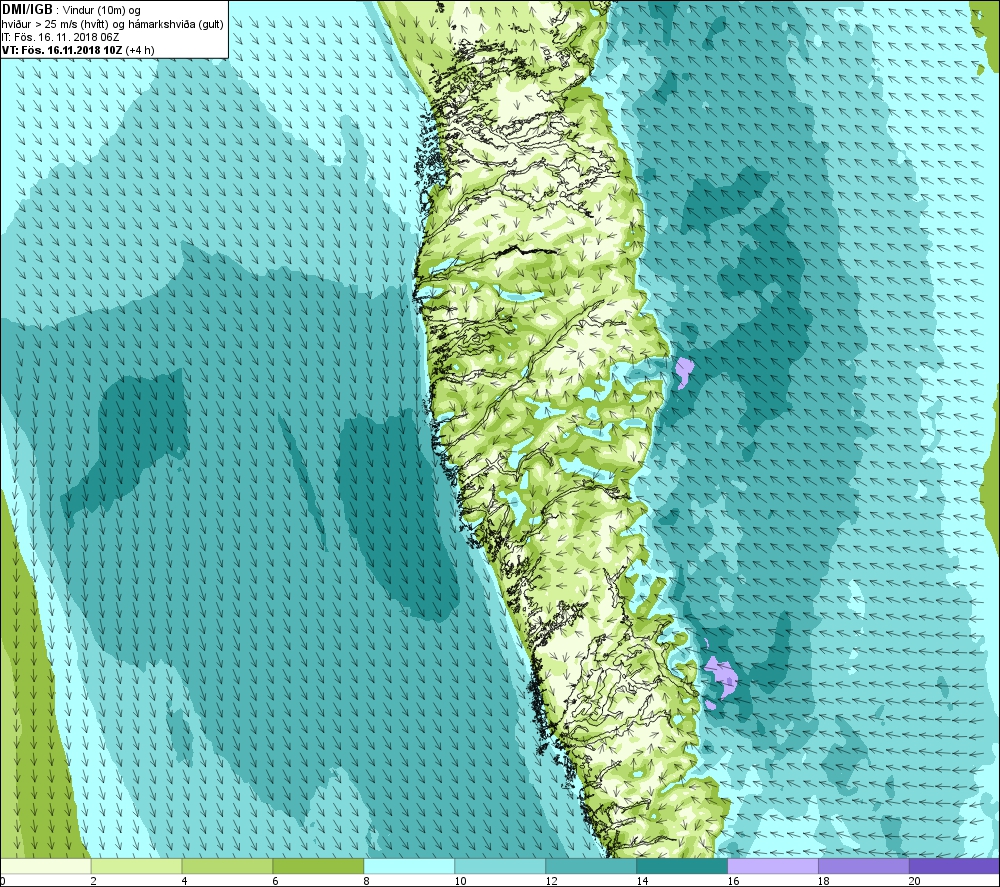This screenshot has height=887, width=1000.
Task: Click the scale number "2"
Action: (94, 881)
